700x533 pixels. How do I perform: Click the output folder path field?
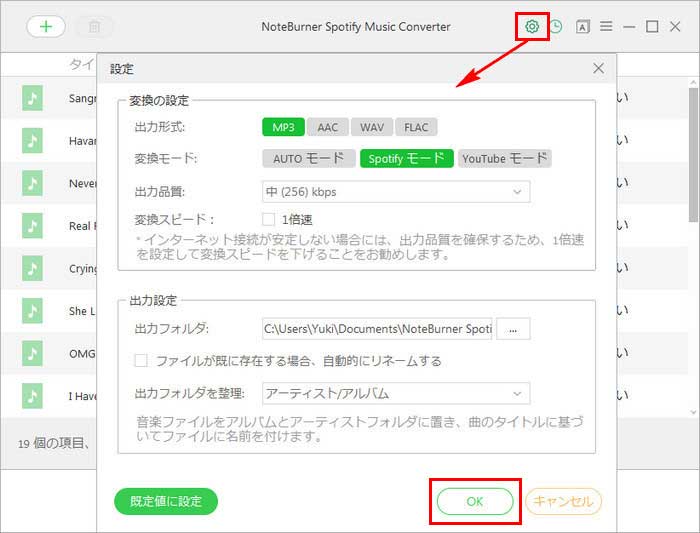377,329
